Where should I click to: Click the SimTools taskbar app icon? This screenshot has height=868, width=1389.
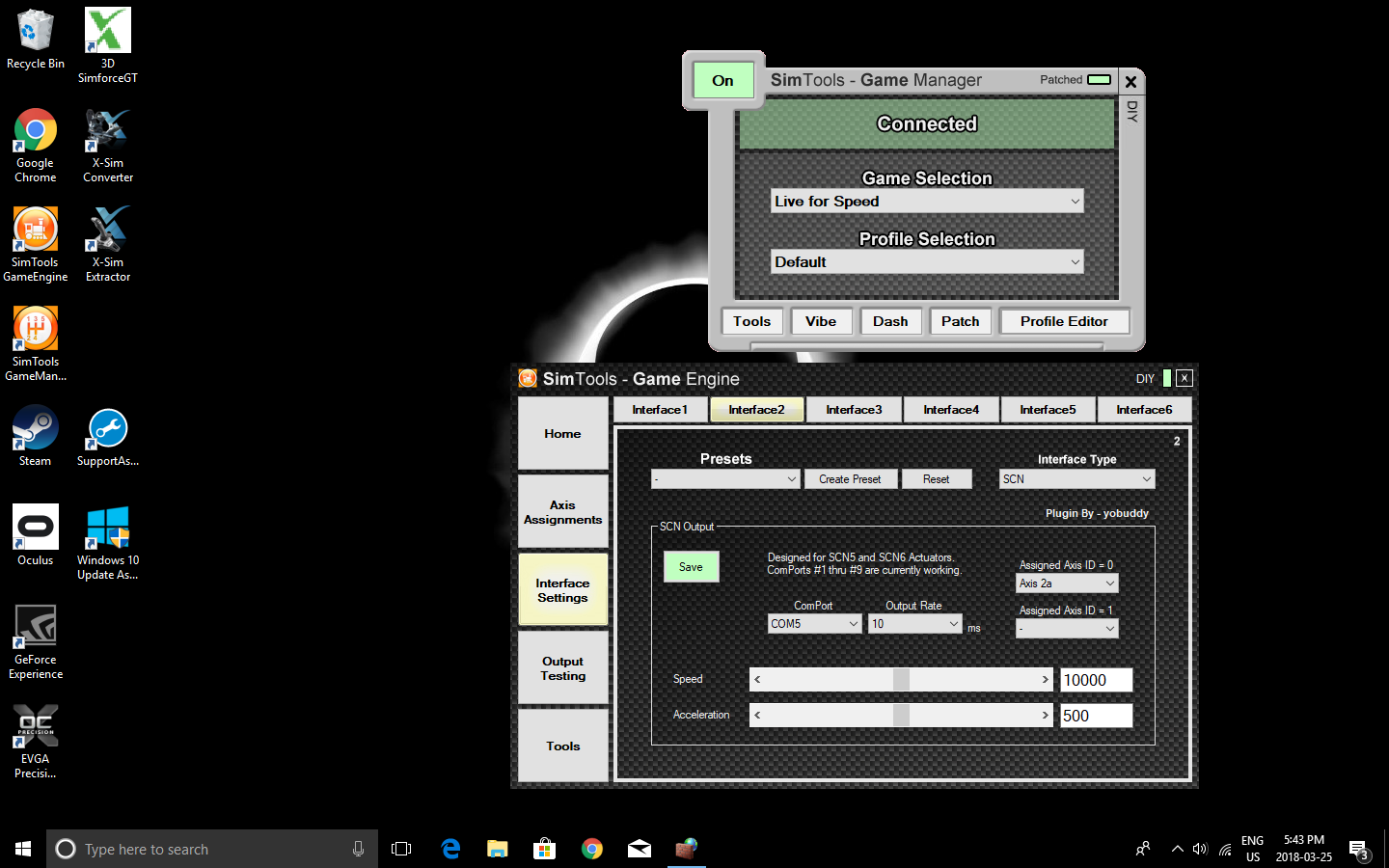(x=687, y=849)
